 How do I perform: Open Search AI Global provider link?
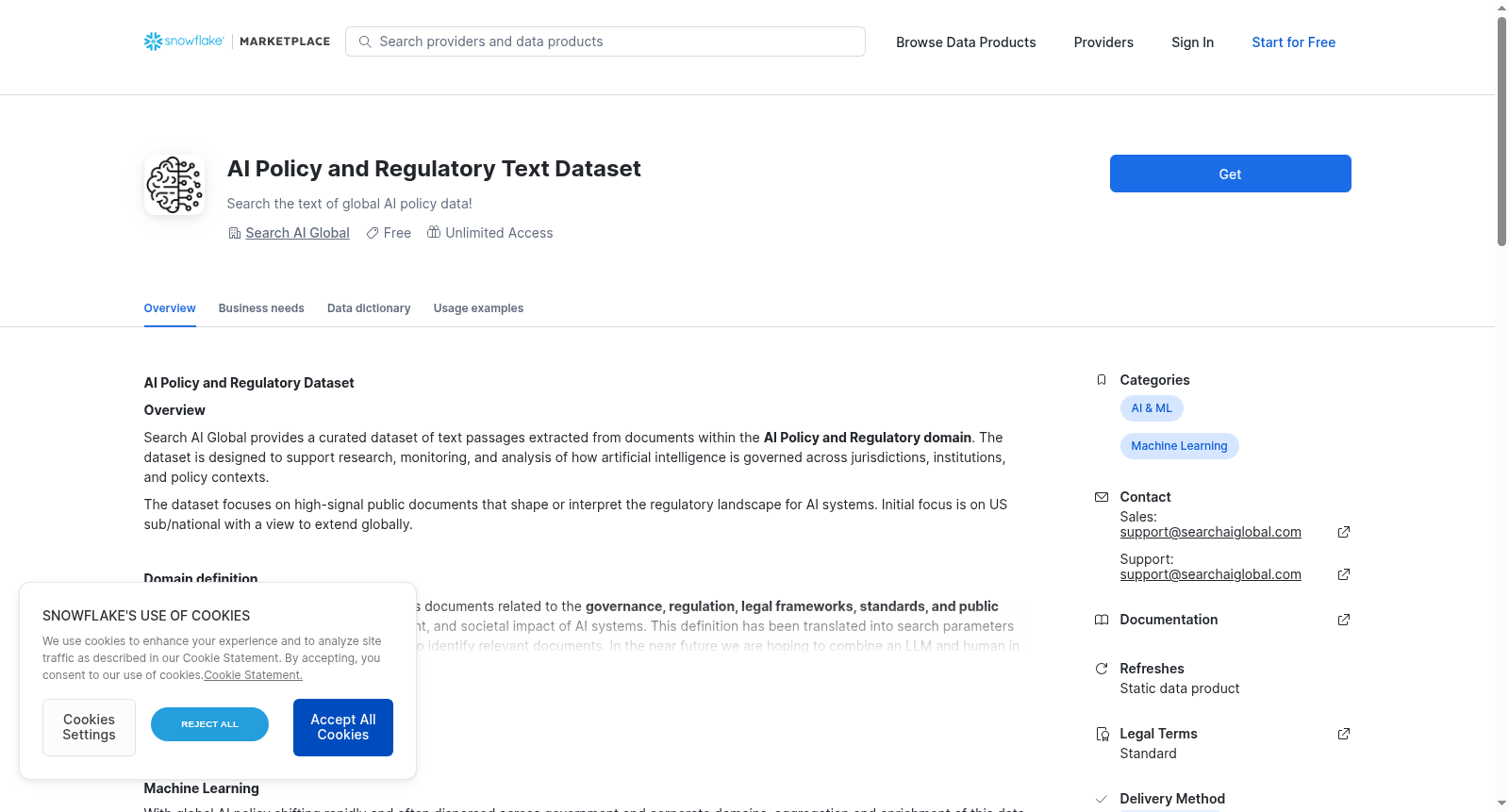297,233
